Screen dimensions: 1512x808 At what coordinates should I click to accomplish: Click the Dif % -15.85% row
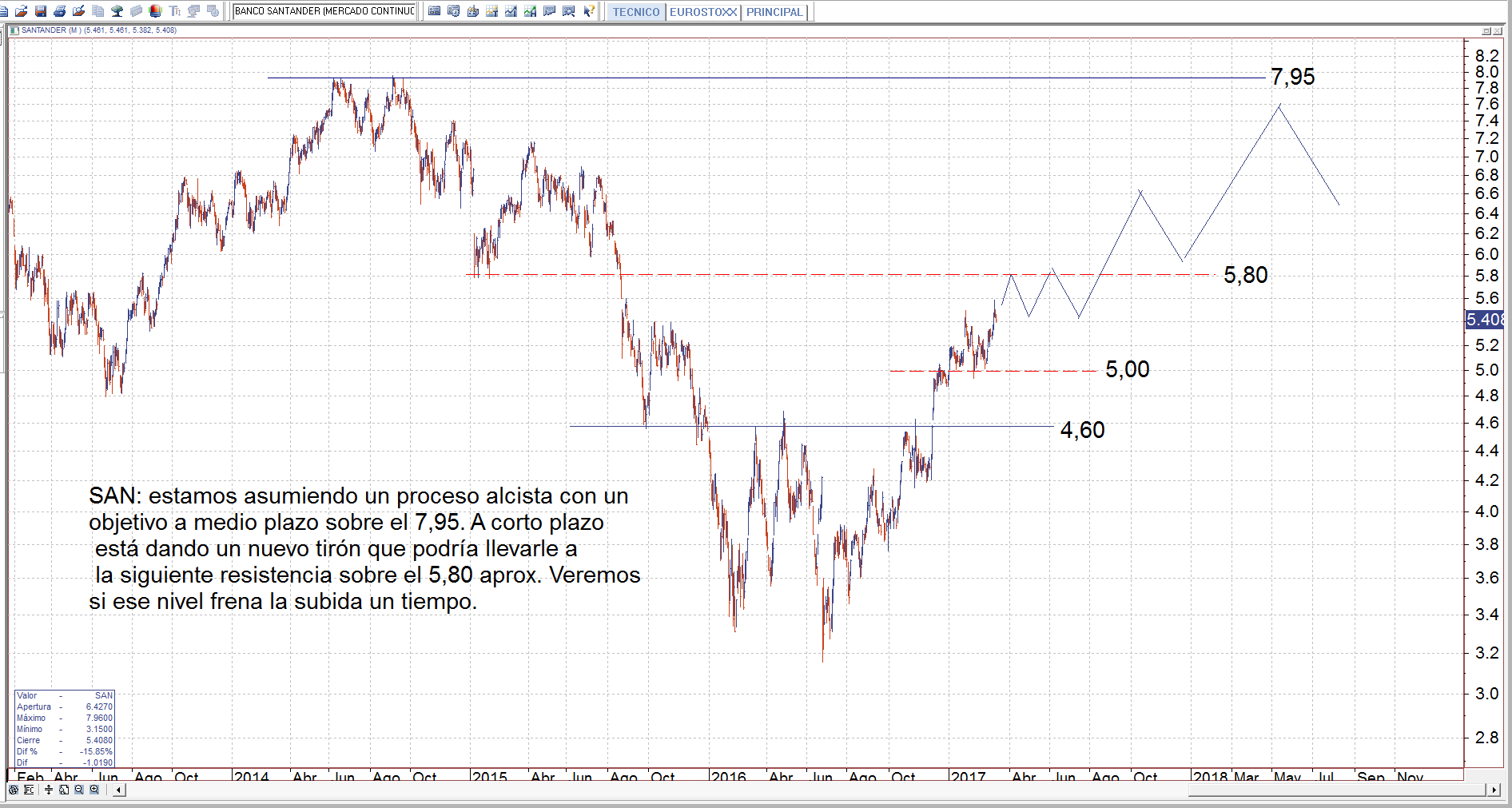[x=65, y=751]
